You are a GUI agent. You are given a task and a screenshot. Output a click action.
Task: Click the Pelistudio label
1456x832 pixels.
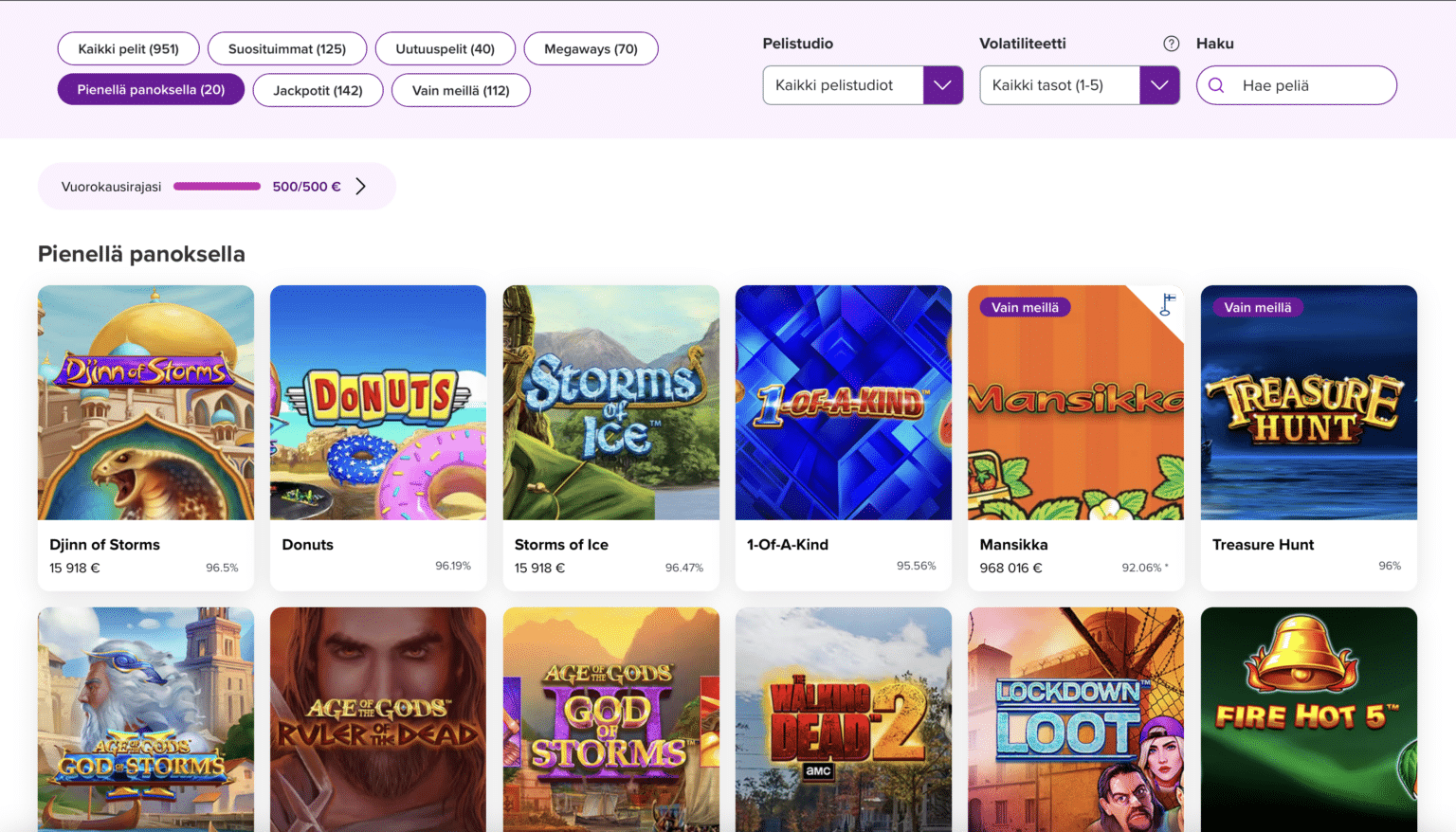click(x=798, y=44)
